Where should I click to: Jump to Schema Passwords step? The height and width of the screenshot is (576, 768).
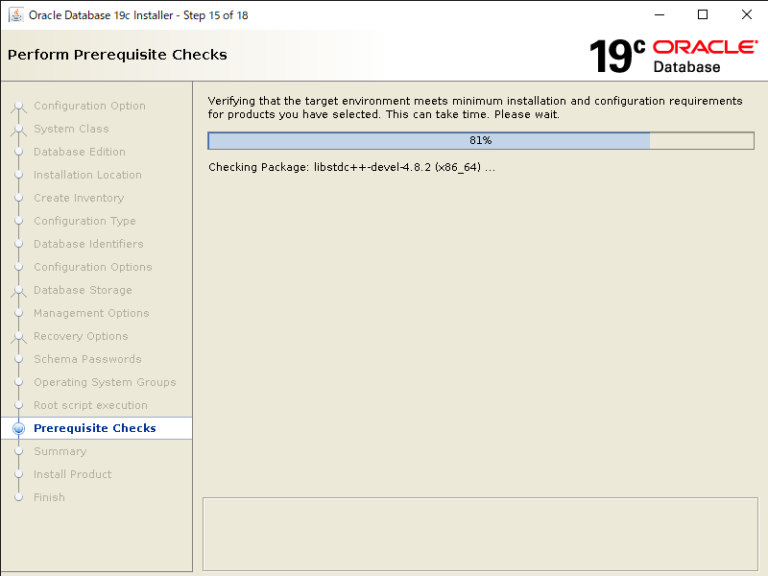click(x=87, y=359)
